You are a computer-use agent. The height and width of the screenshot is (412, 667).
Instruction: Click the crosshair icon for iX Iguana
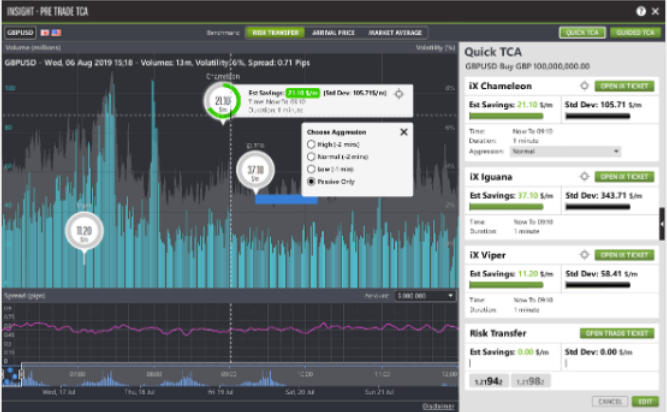(x=584, y=176)
